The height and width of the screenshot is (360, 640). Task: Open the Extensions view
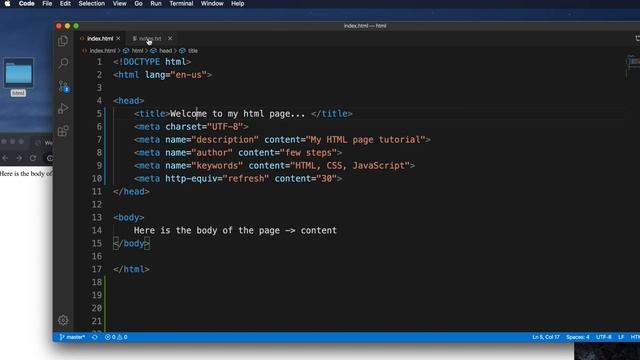point(63,131)
